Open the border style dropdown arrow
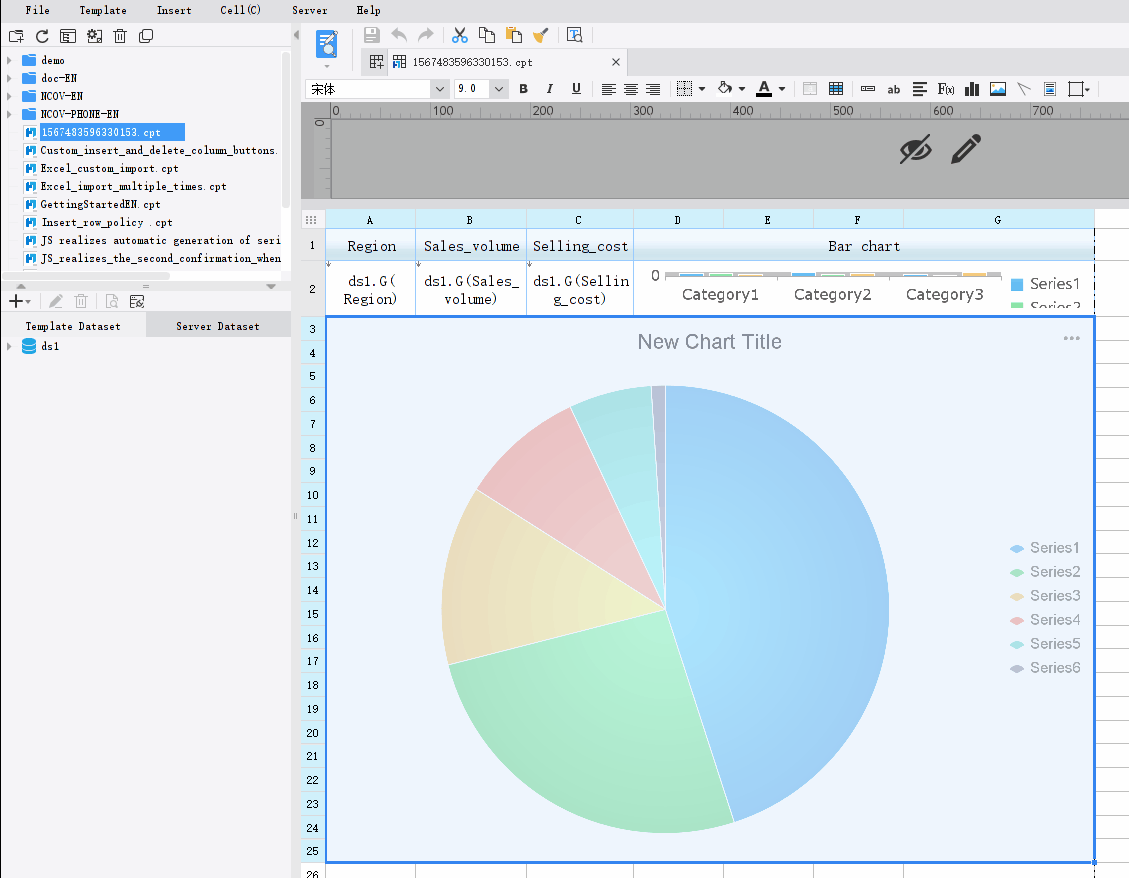This screenshot has height=878, width=1129. click(x=702, y=89)
